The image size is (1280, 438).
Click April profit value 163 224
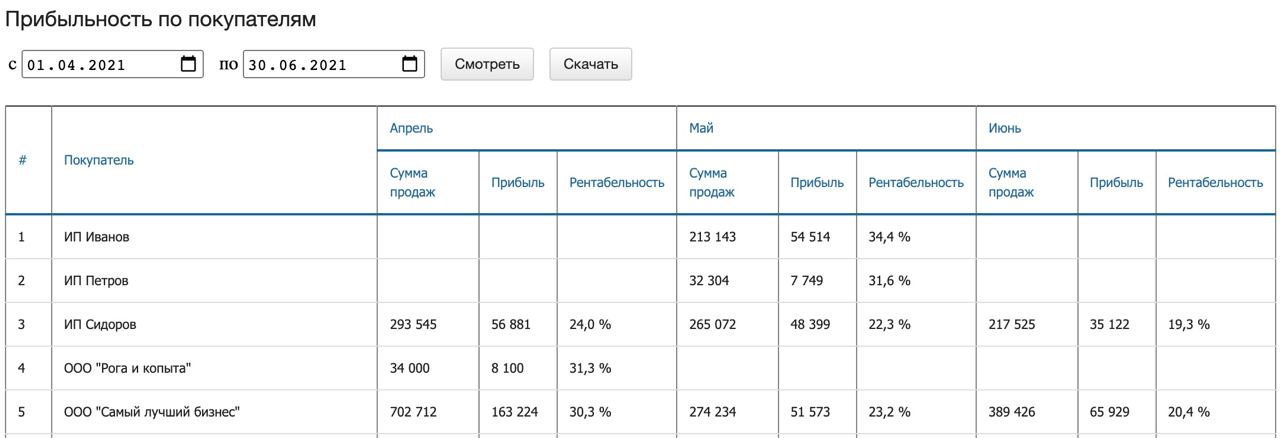(x=515, y=412)
